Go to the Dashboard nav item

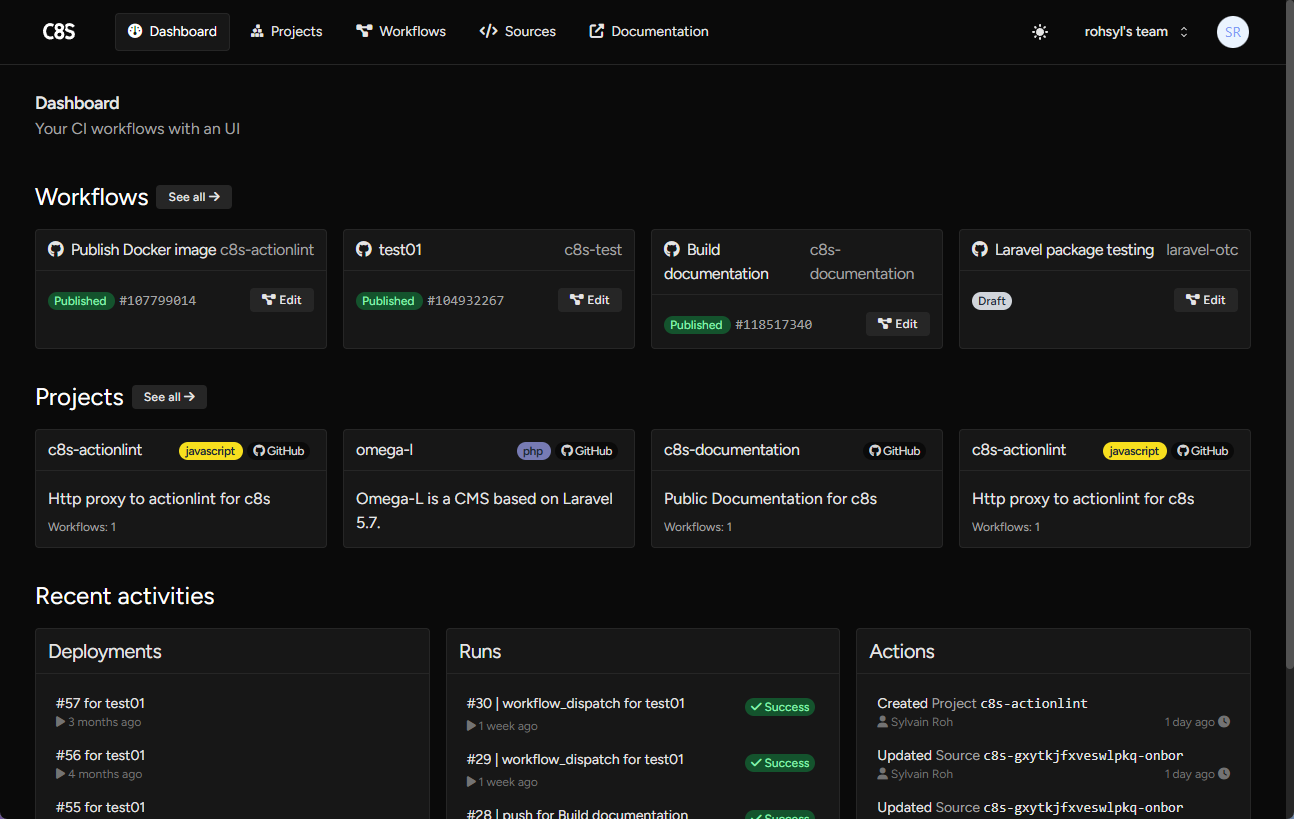(172, 32)
